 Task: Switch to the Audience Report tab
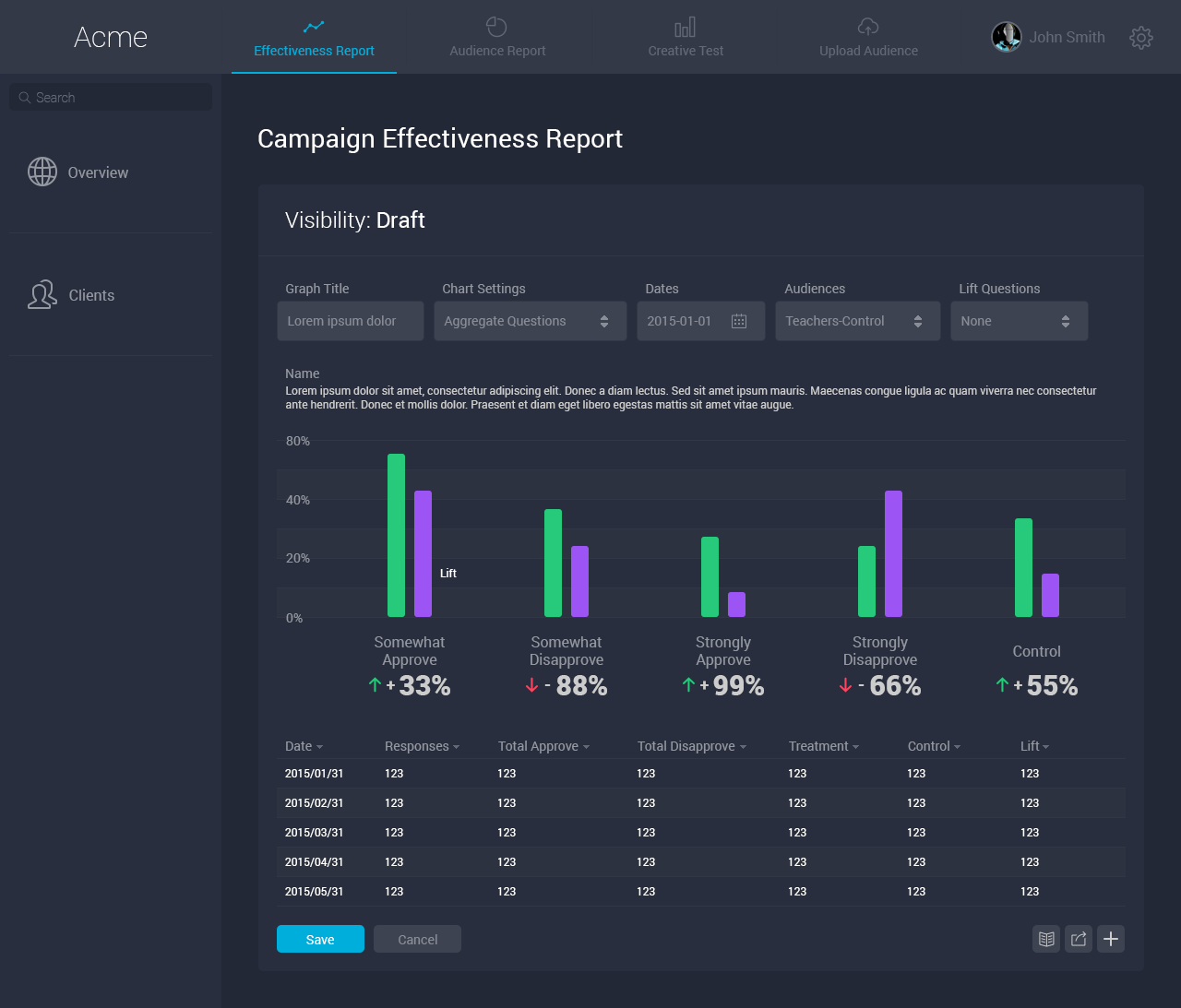tap(497, 38)
